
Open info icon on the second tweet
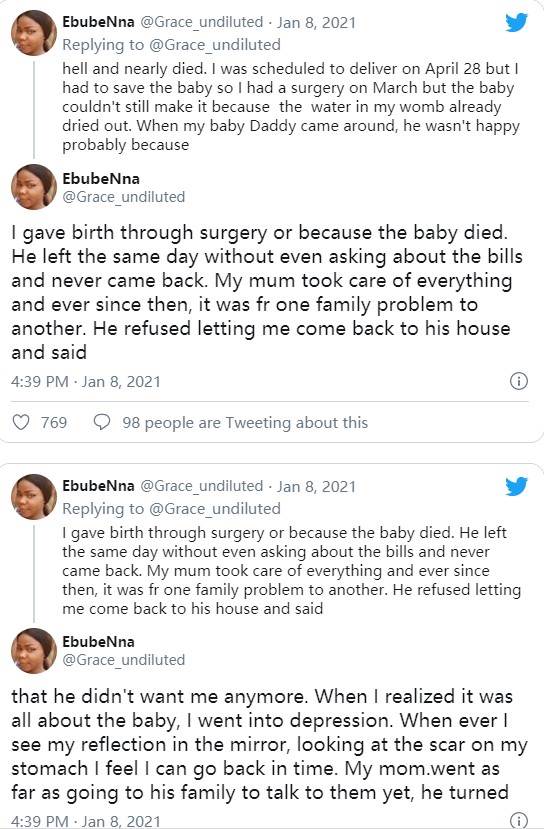tap(519, 820)
